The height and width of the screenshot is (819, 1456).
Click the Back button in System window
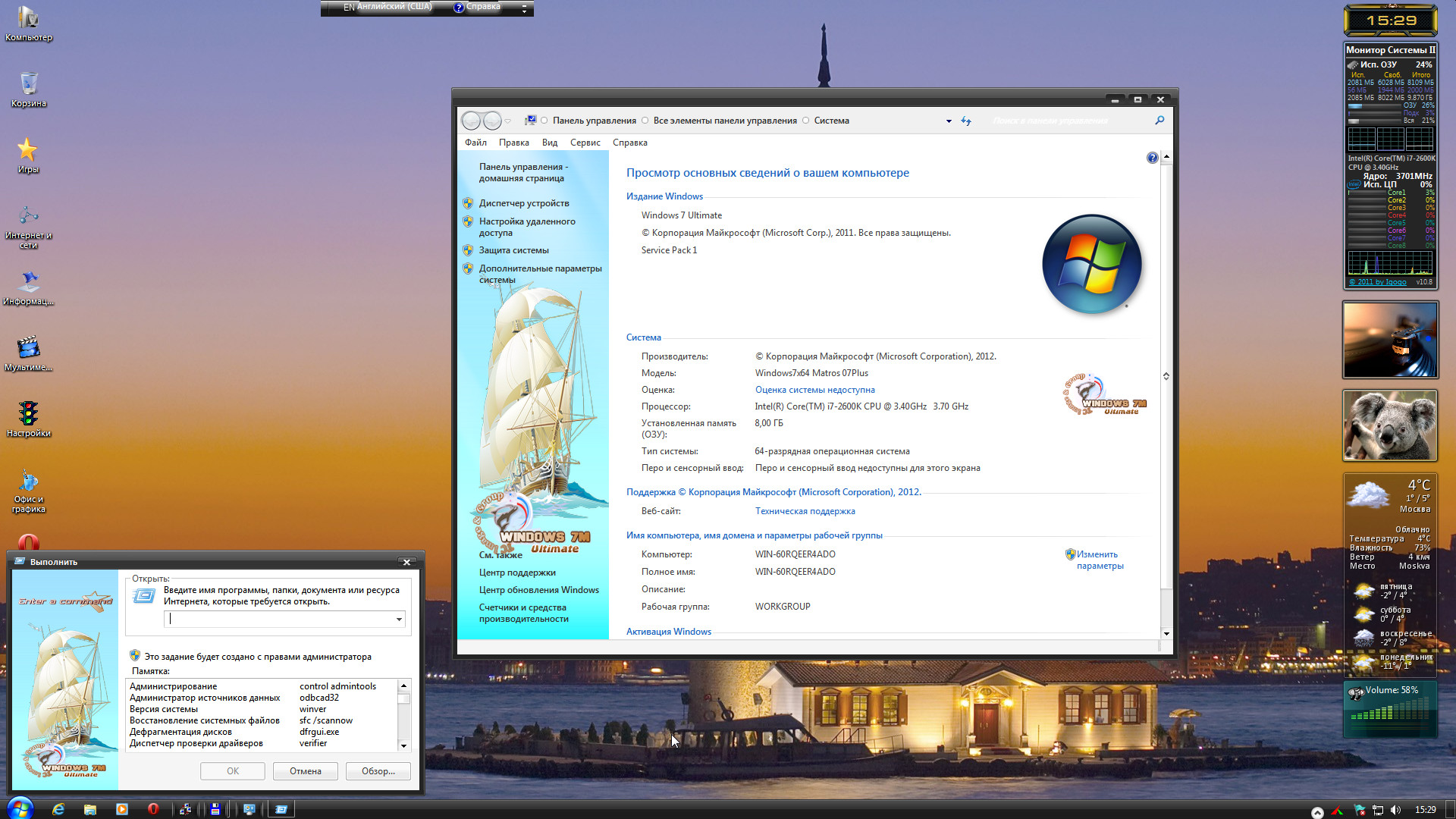point(471,121)
